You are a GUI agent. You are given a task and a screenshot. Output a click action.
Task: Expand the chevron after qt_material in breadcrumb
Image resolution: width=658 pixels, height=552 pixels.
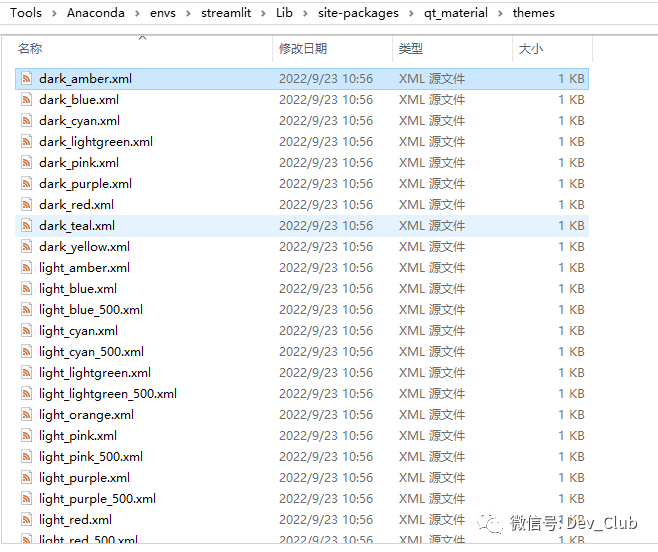(500, 13)
